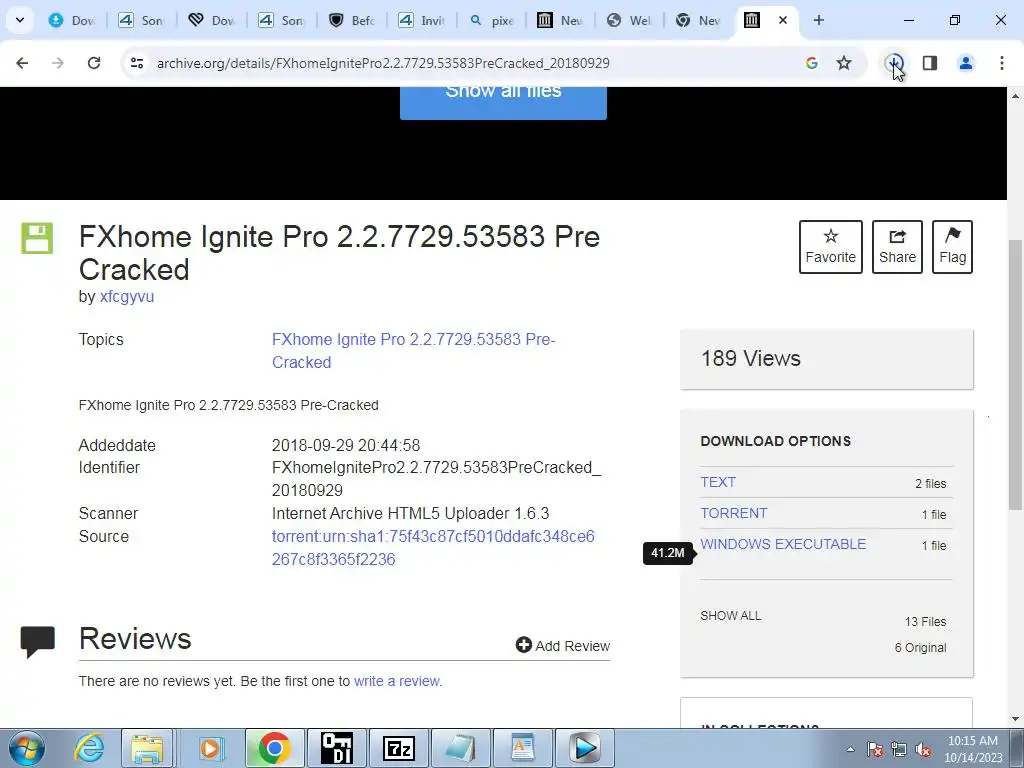Flag this item with the Flag button
Image resolution: width=1024 pixels, height=768 pixels.
(x=952, y=247)
